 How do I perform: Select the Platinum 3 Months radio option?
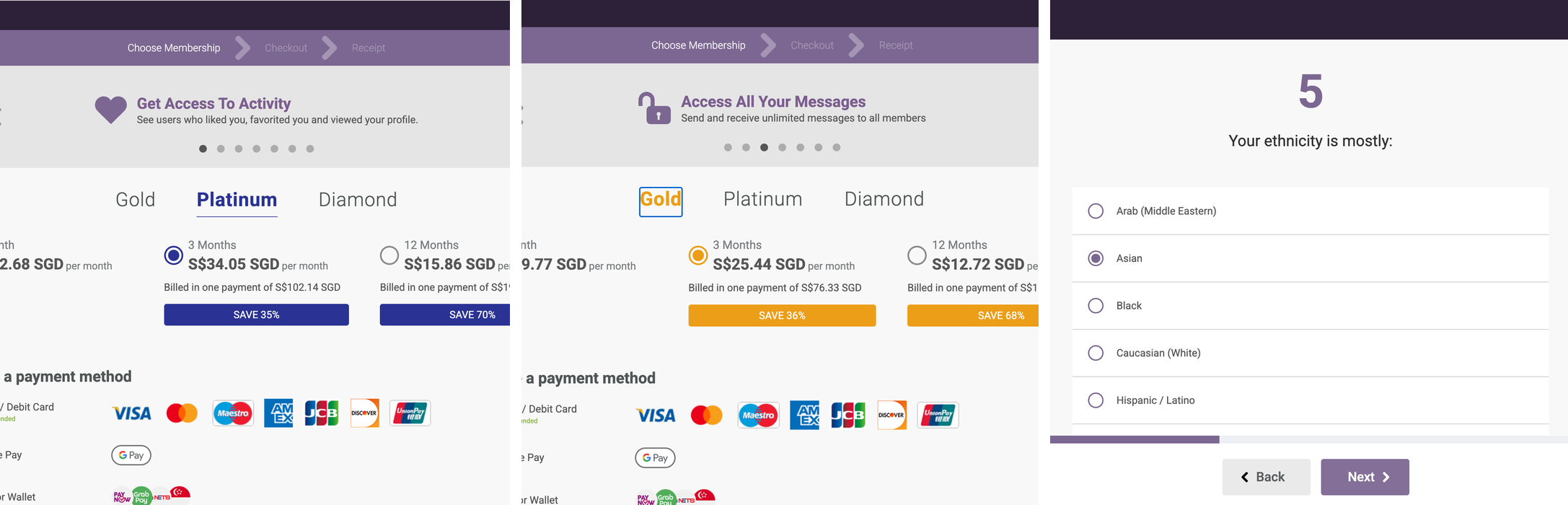(173, 255)
